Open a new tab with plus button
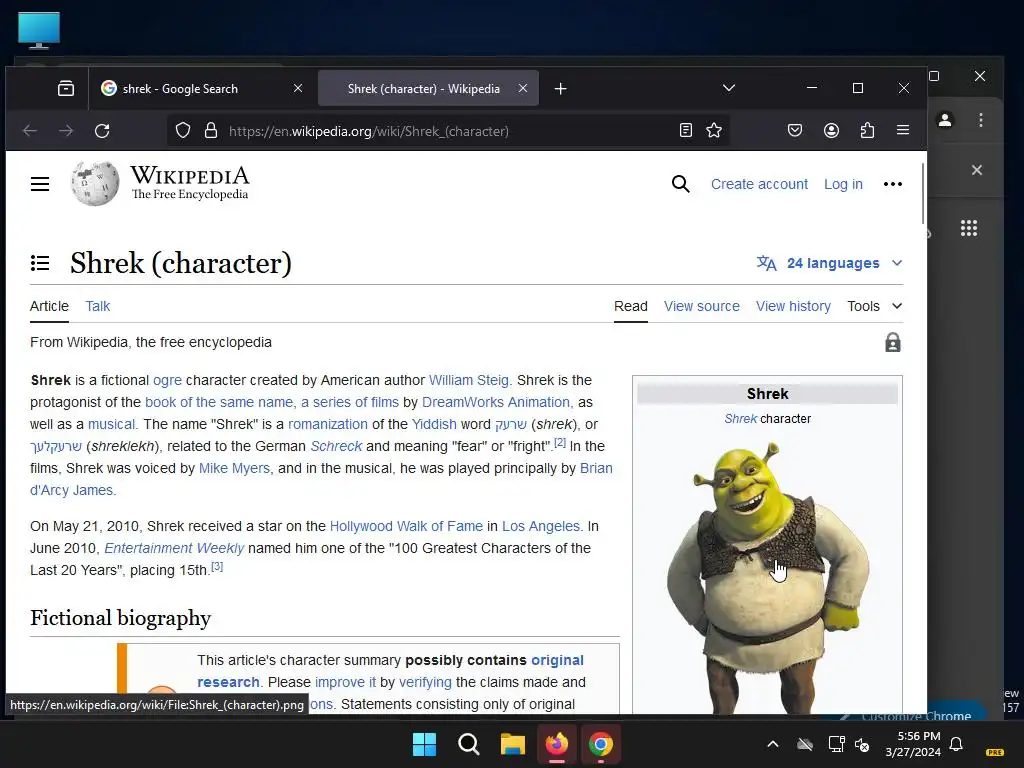The width and height of the screenshot is (1024, 768). click(x=560, y=88)
